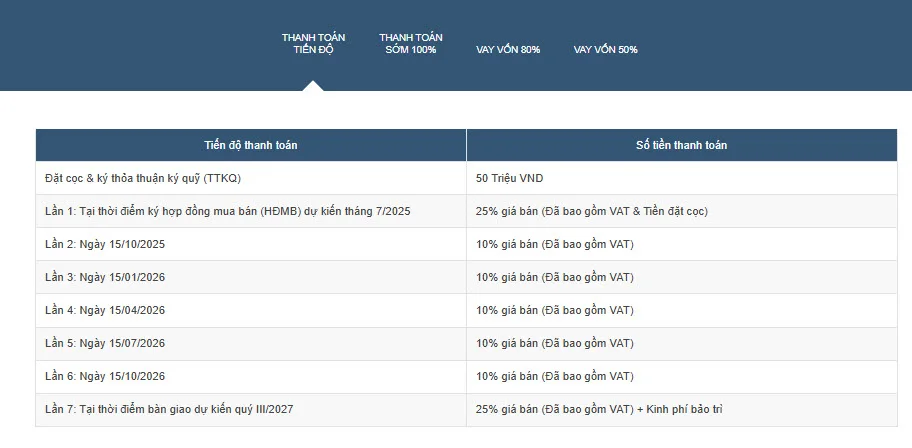Open the Vay vốn 50% tab
The height and width of the screenshot is (448, 912).
tap(605, 49)
